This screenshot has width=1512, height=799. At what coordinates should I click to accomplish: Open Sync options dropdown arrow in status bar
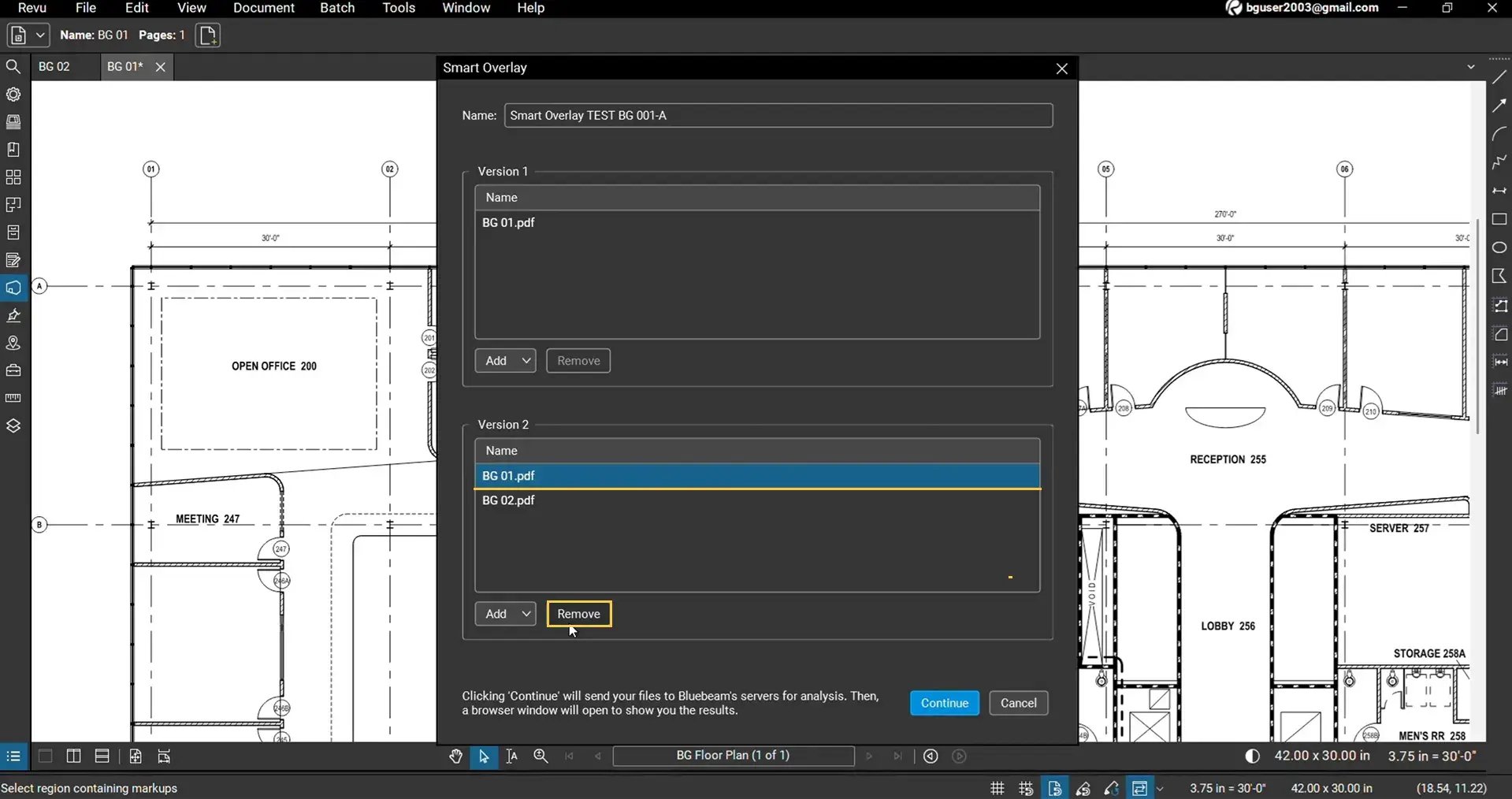pos(1160,789)
